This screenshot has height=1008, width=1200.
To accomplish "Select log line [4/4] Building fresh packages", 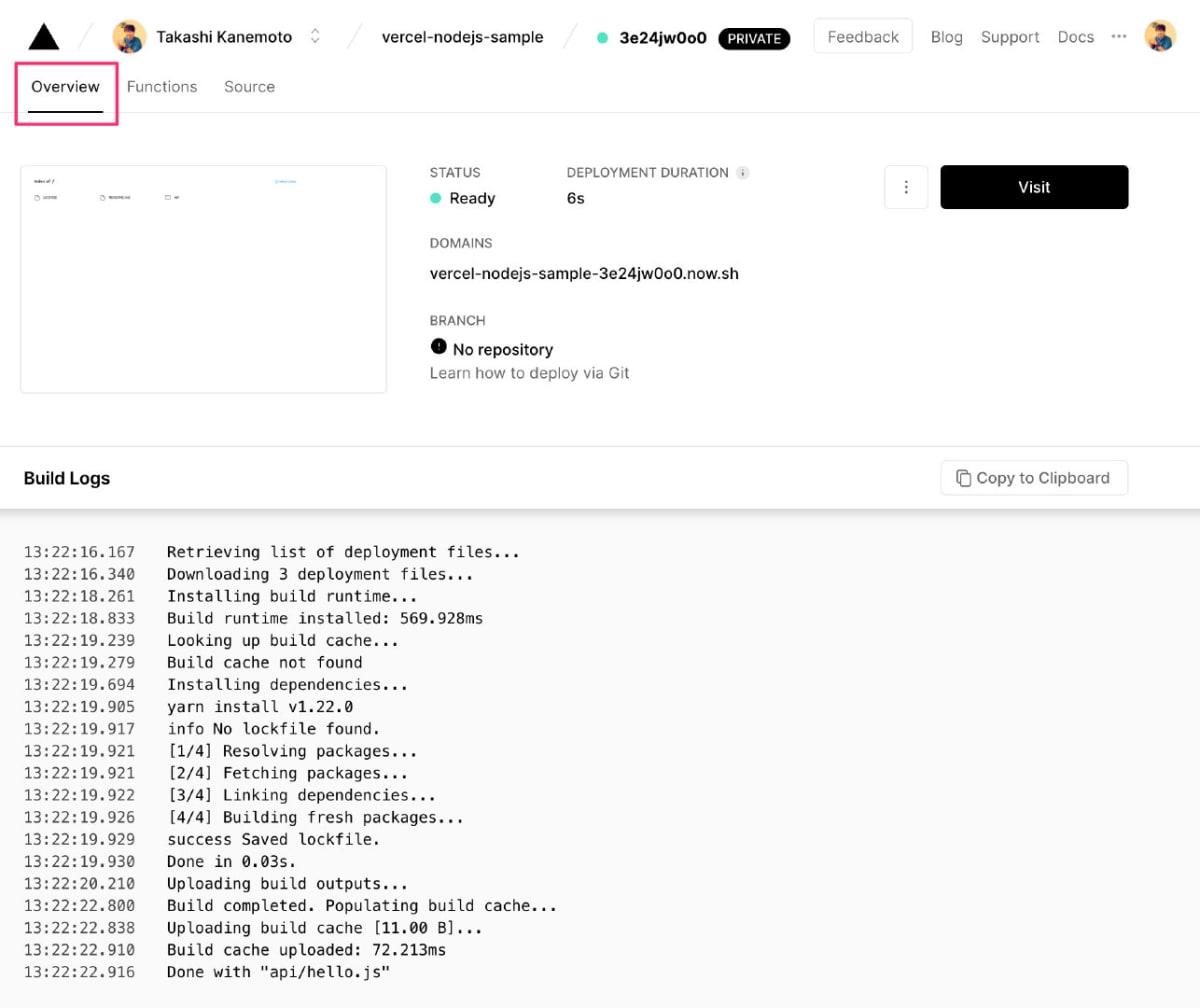I will pos(315,817).
